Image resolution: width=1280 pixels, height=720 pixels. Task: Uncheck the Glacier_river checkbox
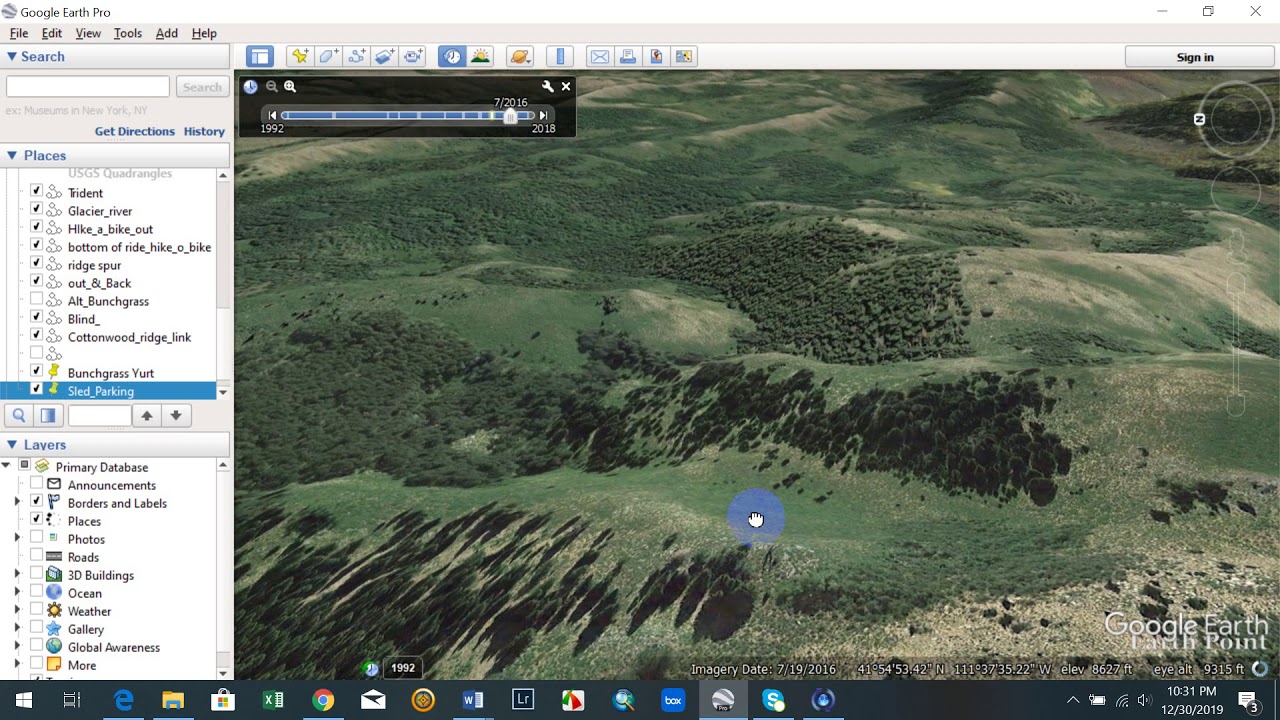pos(37,209)
